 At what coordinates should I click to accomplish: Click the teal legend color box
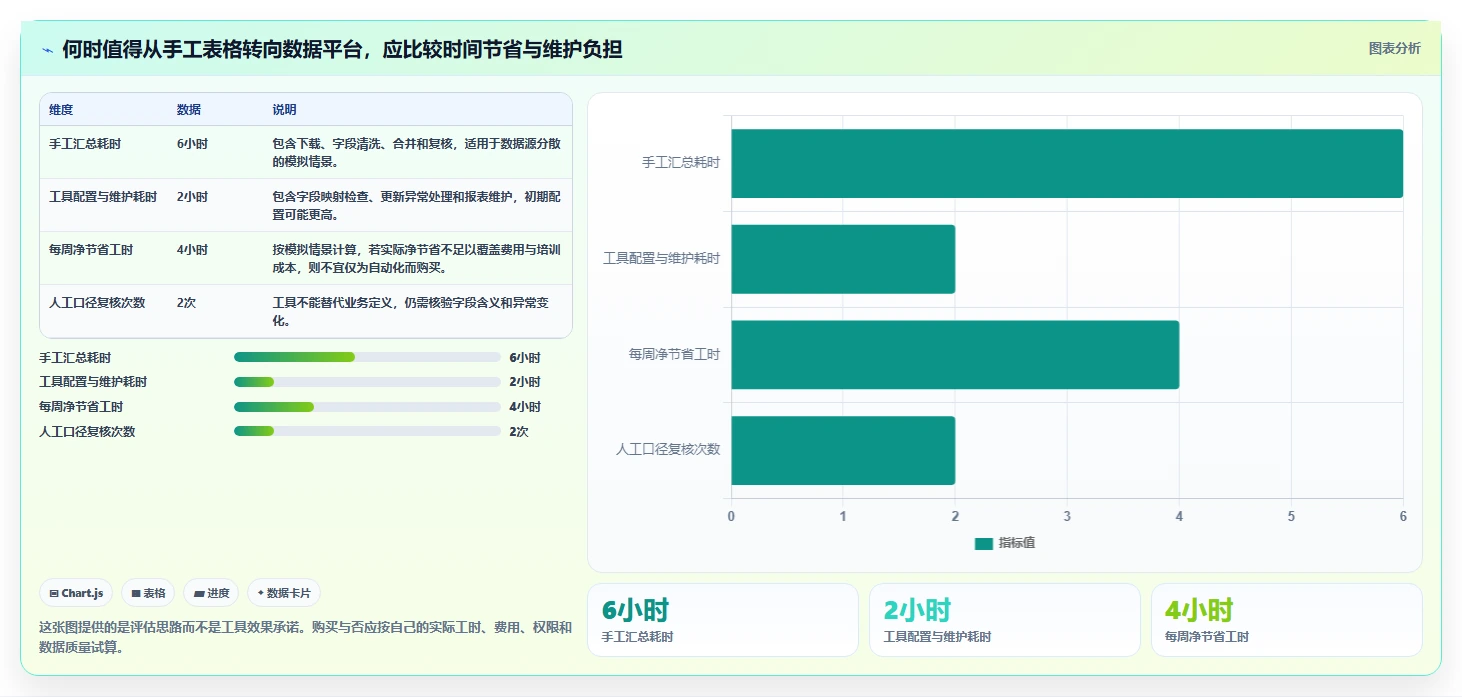[x=983, y=544]
